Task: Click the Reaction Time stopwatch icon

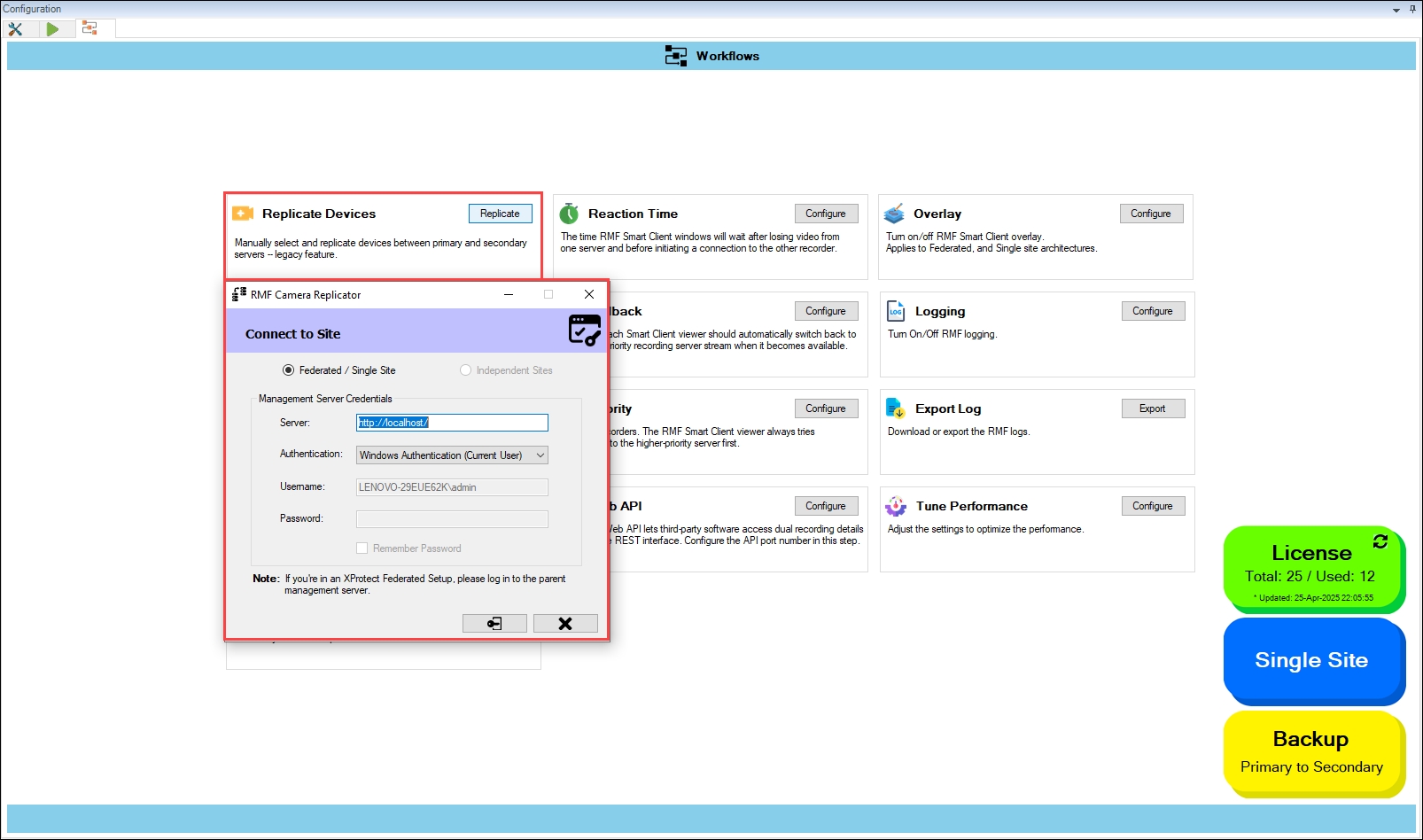Action: [x=569, y=214]
